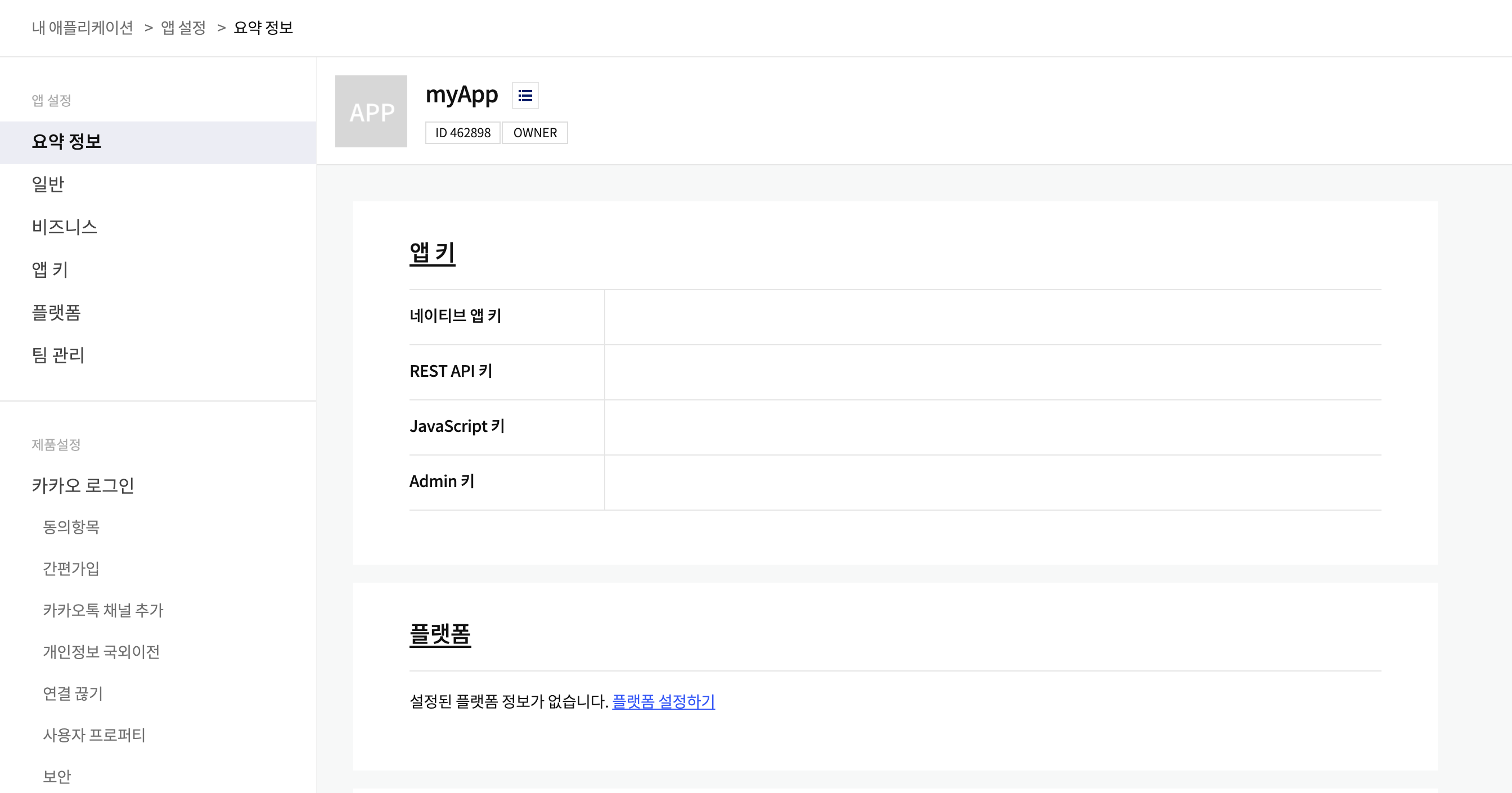
Task: Click the 앱 설정 sidebar section header
Action: 51,100
